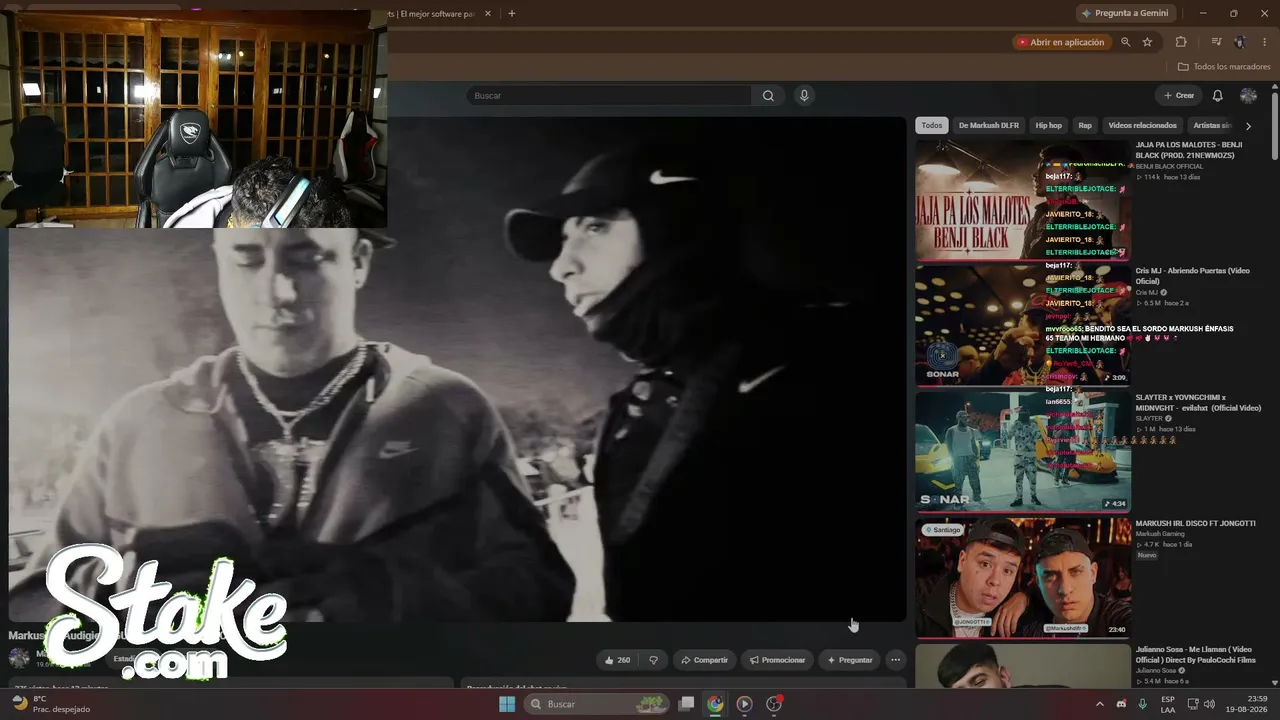This screenshot has height=720, width=1280.
Task: Click the Preguntar button
Action: (850, 660)
